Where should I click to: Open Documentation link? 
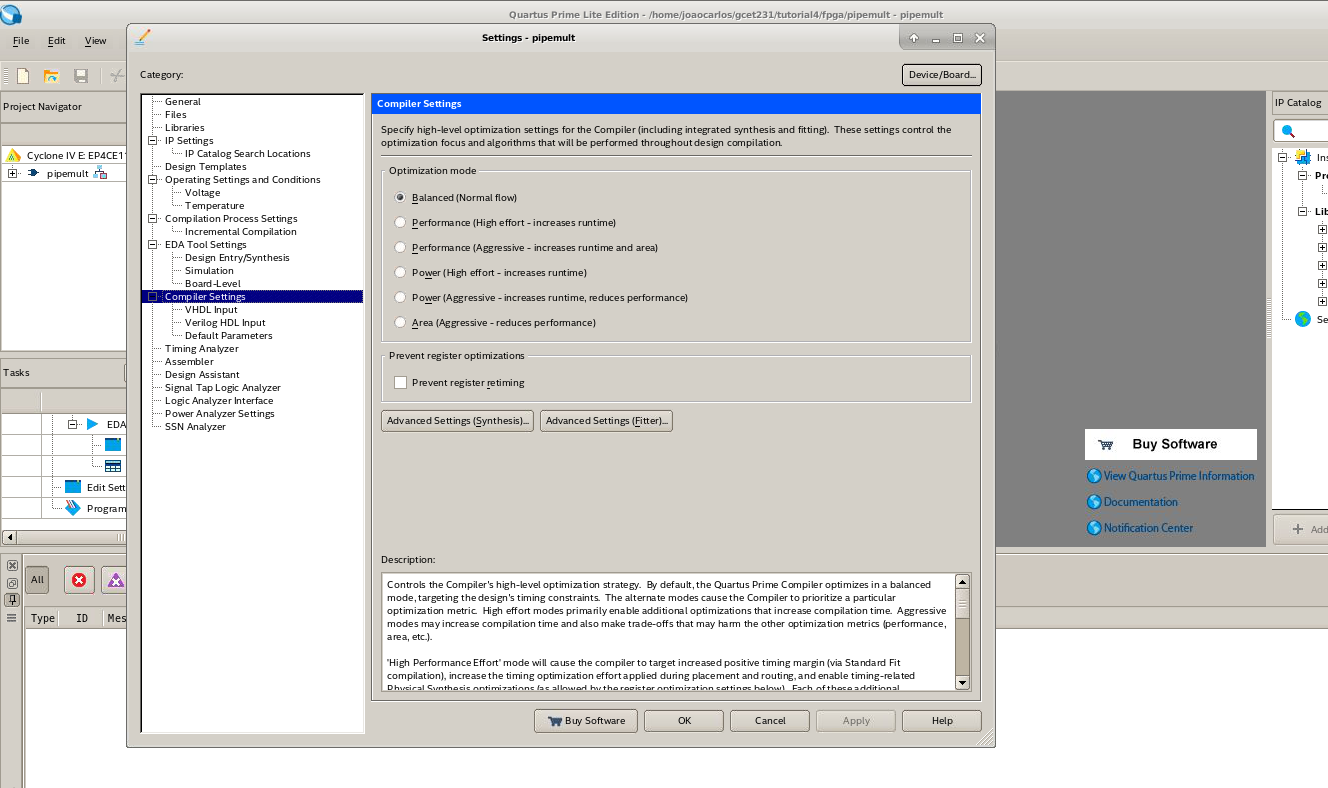1140,502
